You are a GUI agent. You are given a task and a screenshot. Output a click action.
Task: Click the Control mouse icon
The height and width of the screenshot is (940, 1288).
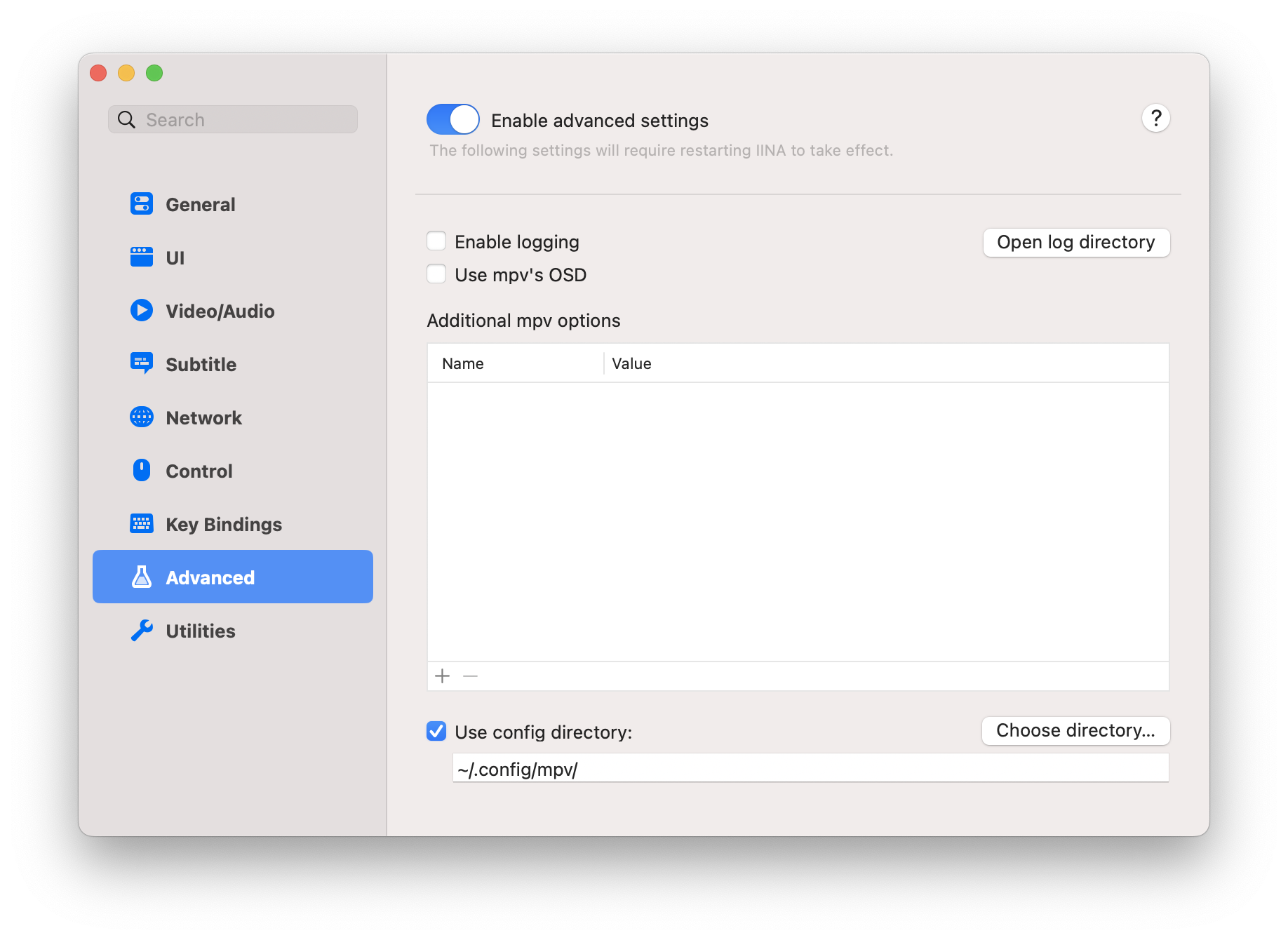(141, 470)
